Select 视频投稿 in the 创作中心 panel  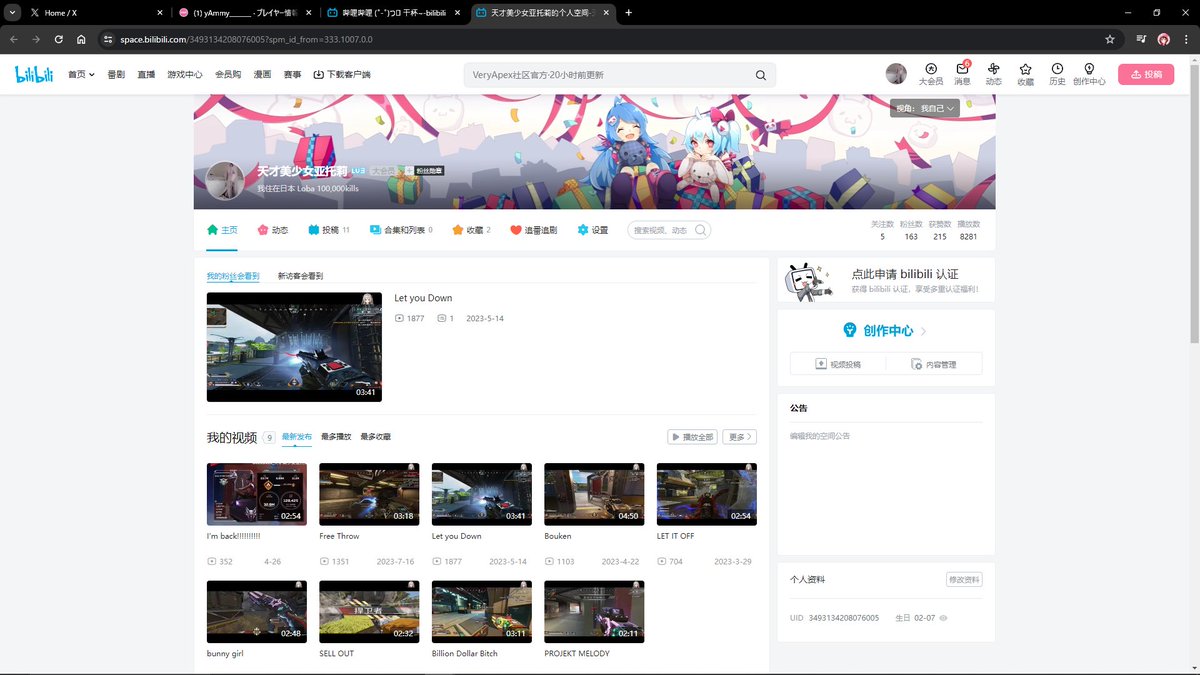(x=838, y=363)
